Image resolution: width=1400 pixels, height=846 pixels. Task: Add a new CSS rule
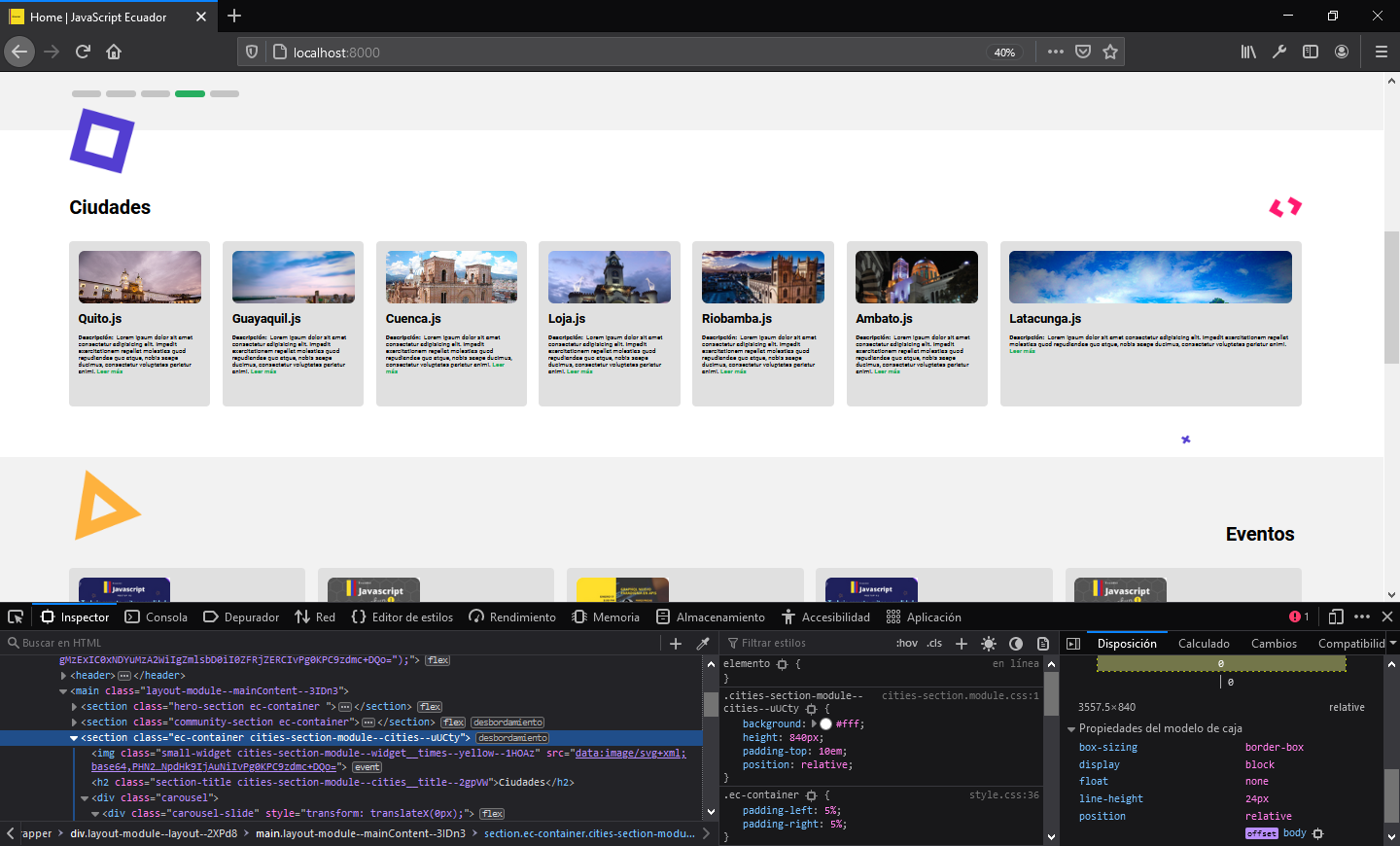(x=962, y=643)
